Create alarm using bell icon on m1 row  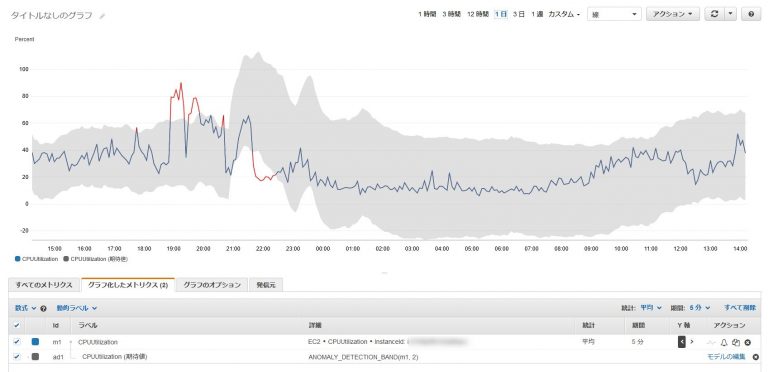coord(724,342)
